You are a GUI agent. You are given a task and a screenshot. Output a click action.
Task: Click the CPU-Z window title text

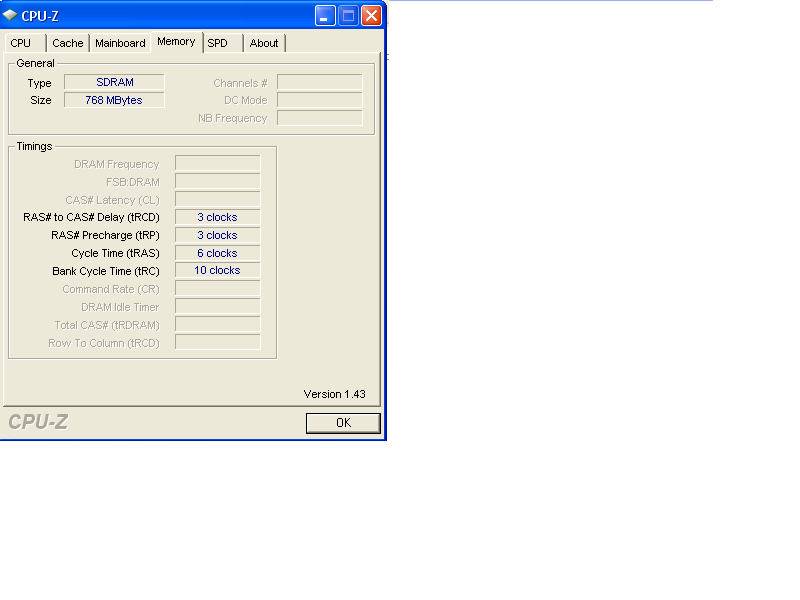(x=40, y=16)
